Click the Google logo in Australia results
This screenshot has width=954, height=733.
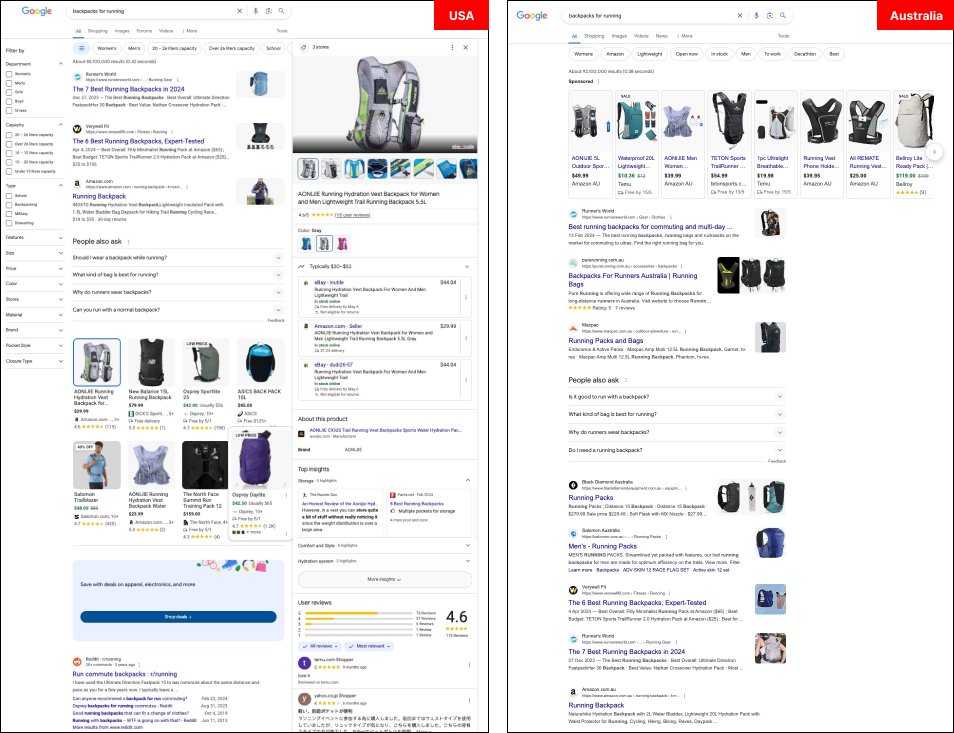(532, 15)
